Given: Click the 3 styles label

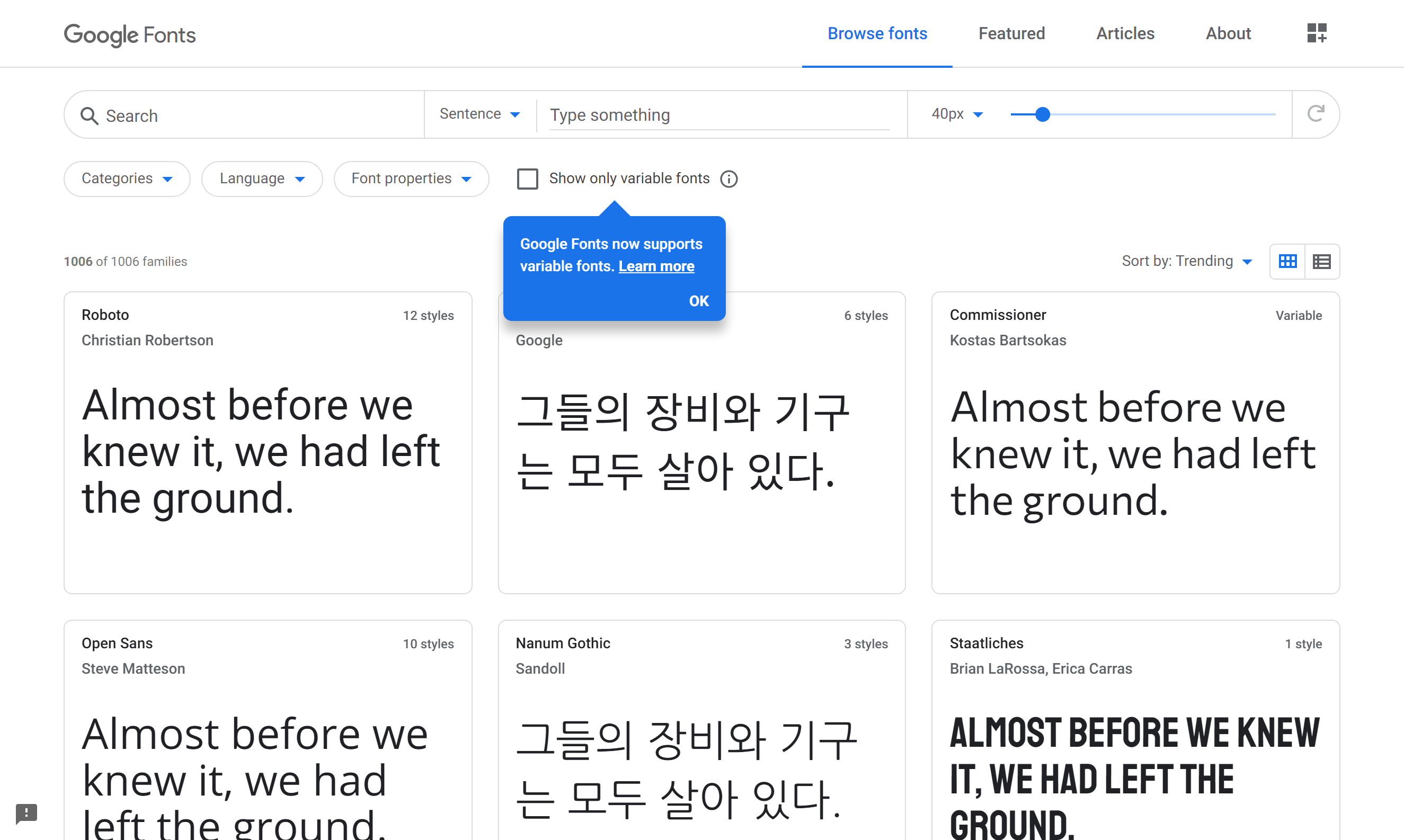Looking at the screenshot, I should point(866,644).
